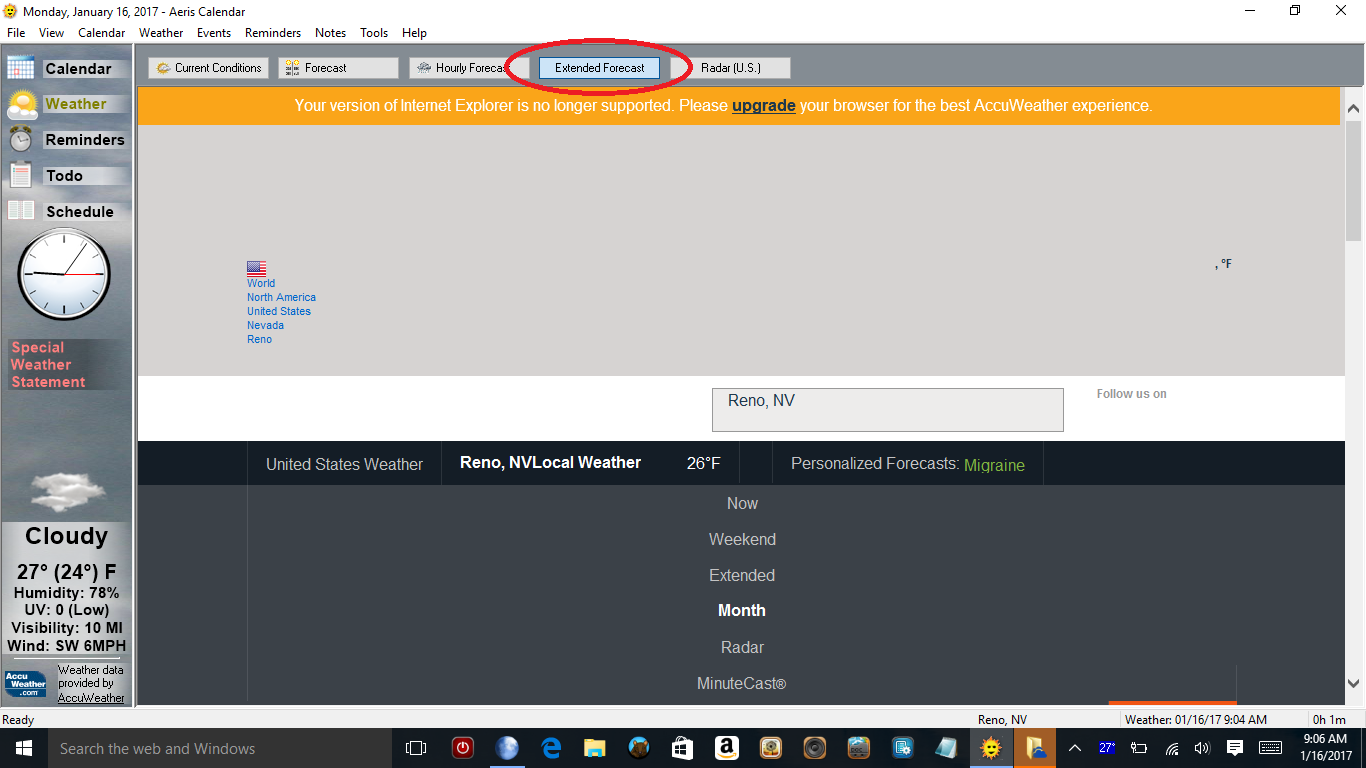Image resolution: width=1366 pixels, height=768 pixels.
Task: Open the File menu
Action: pos(16,33)
